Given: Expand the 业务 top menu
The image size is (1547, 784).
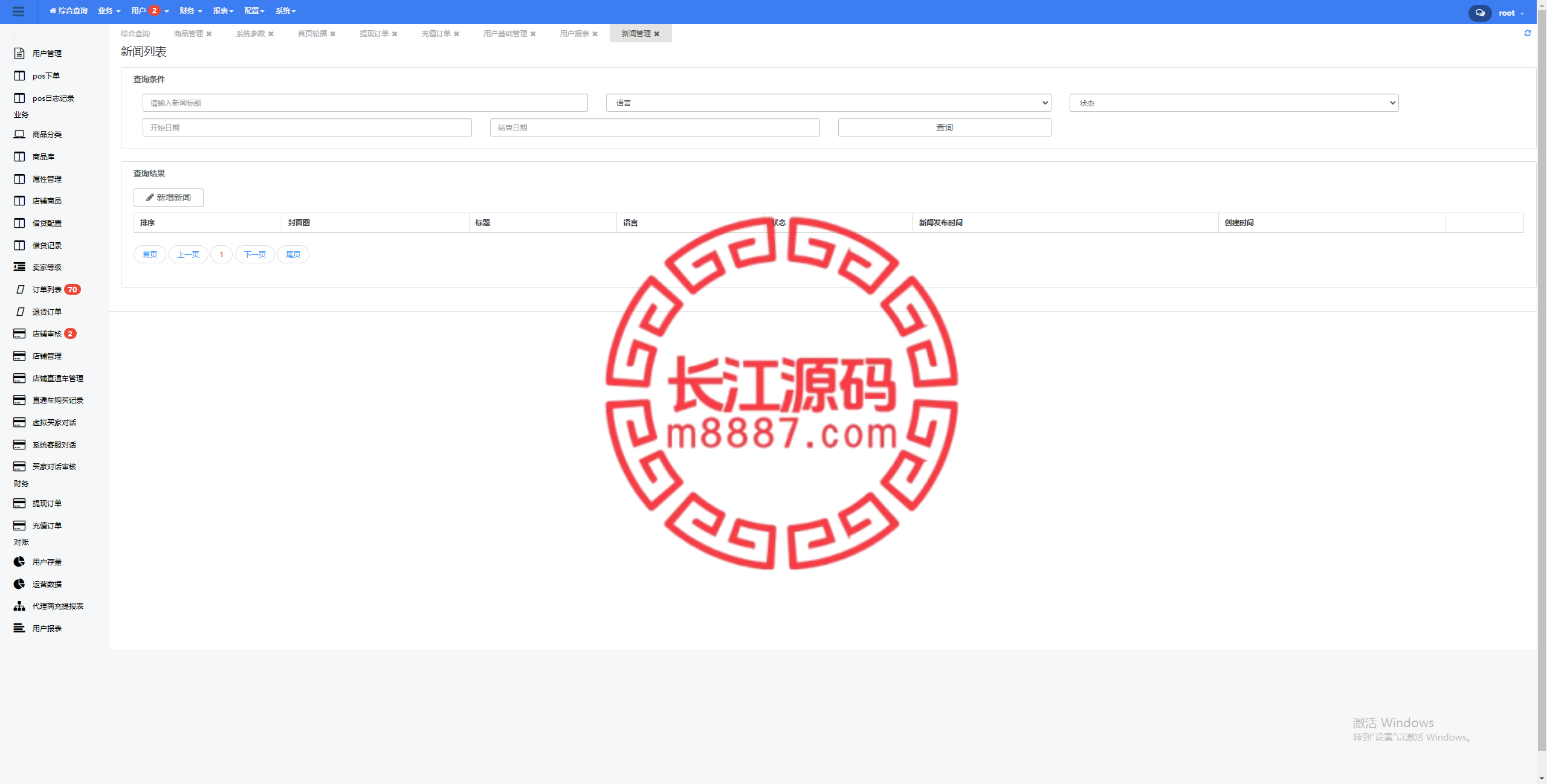Looking at the screenshot, I should (x=109, y=11).
